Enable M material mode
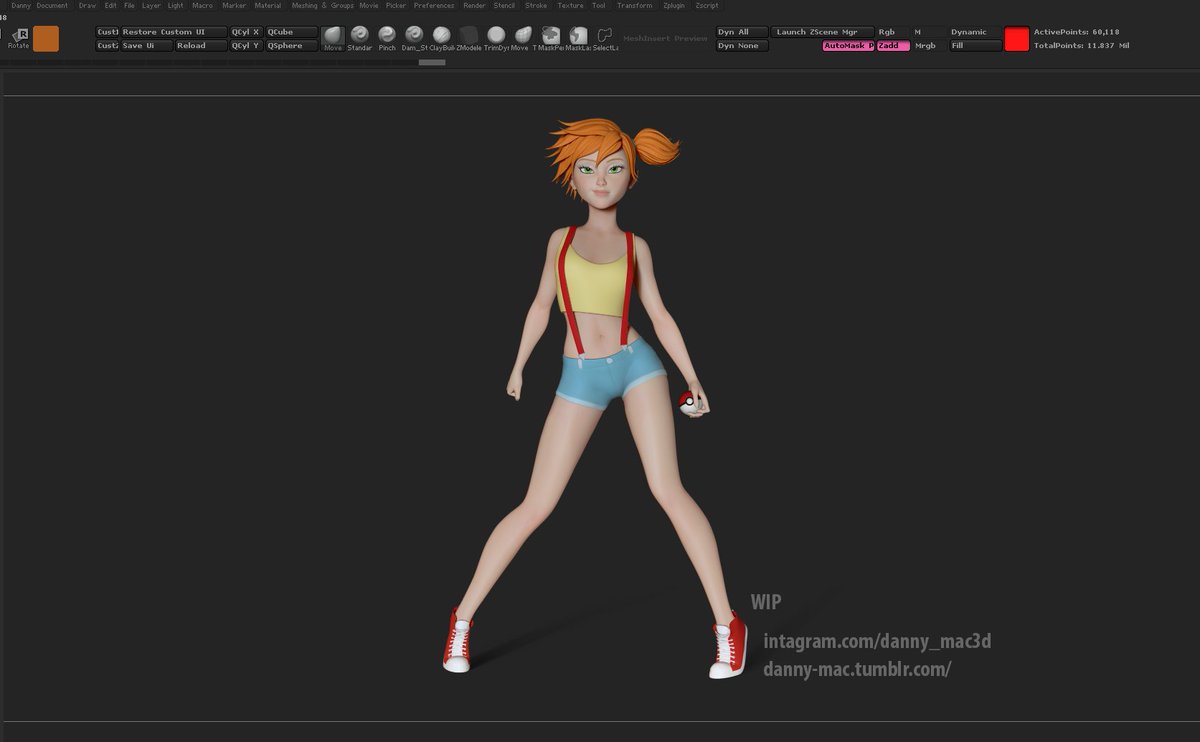1200x742 pixels. (928, 32)
